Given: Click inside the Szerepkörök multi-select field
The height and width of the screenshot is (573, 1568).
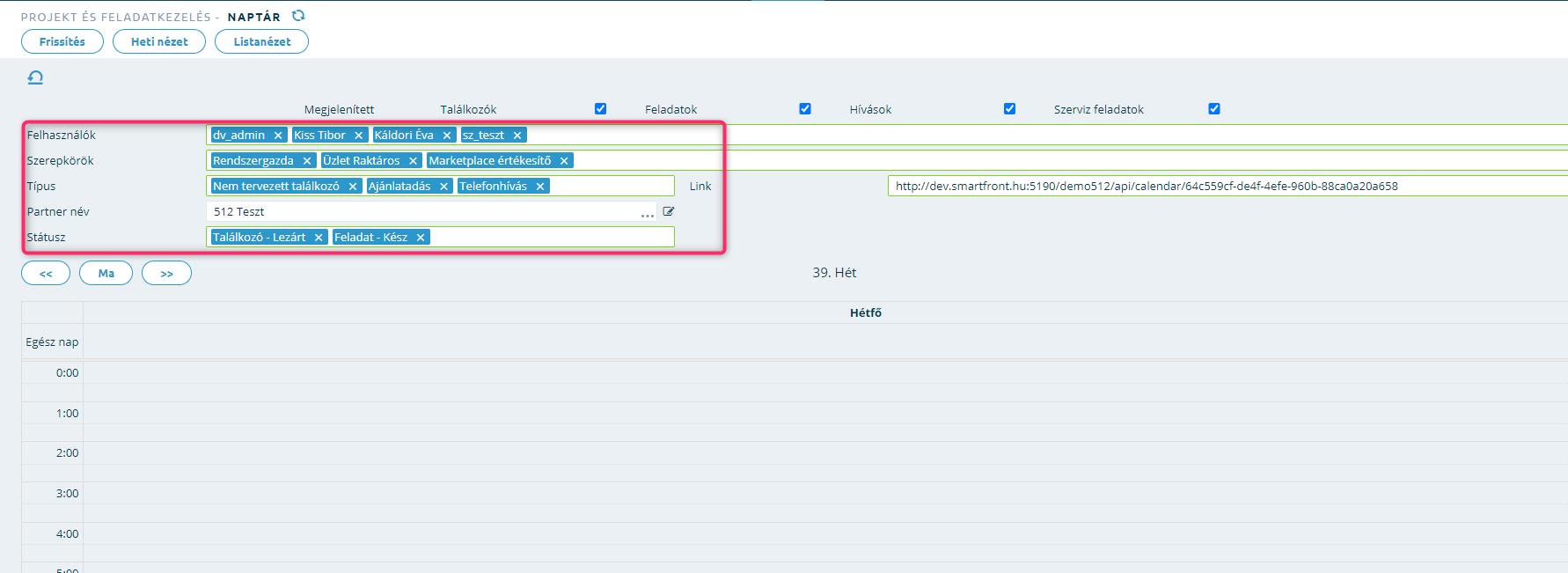Looking at the screenshot, I should coord(889,160).
